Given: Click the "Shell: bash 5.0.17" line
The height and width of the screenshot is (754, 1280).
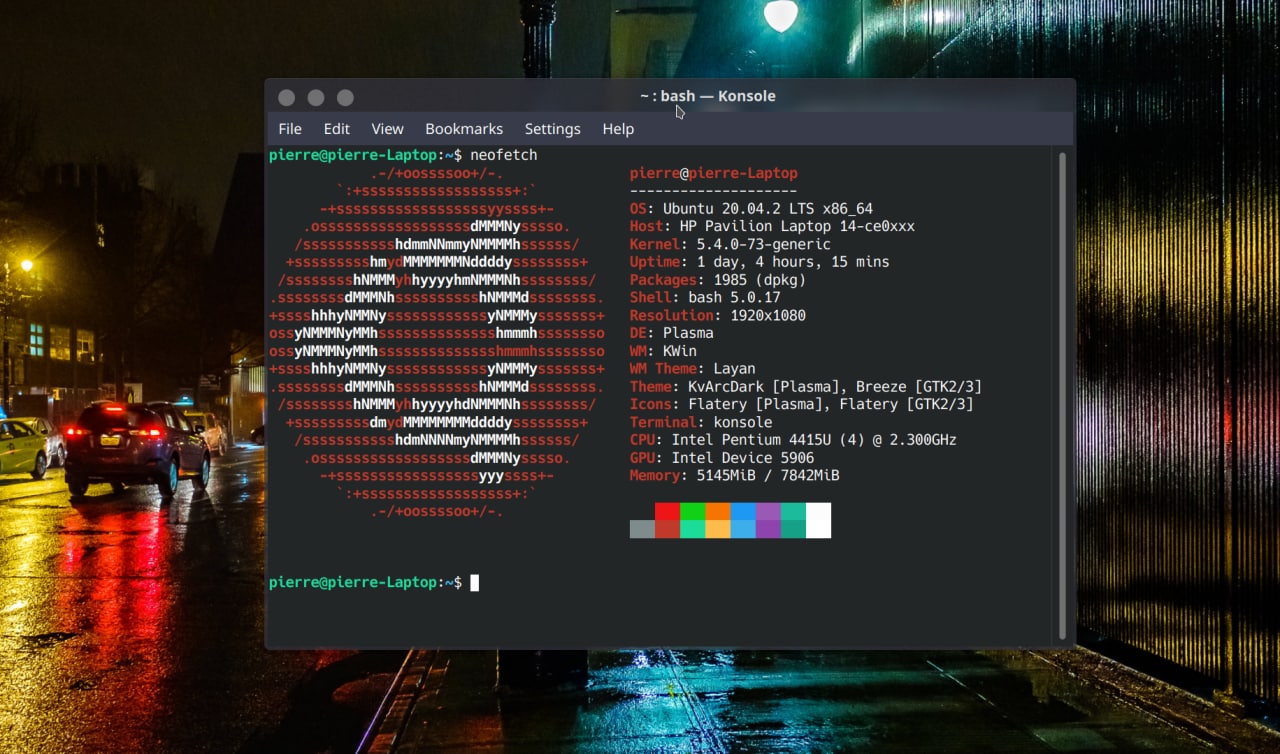Looking at the screenshot, I should tap(705, 298).
